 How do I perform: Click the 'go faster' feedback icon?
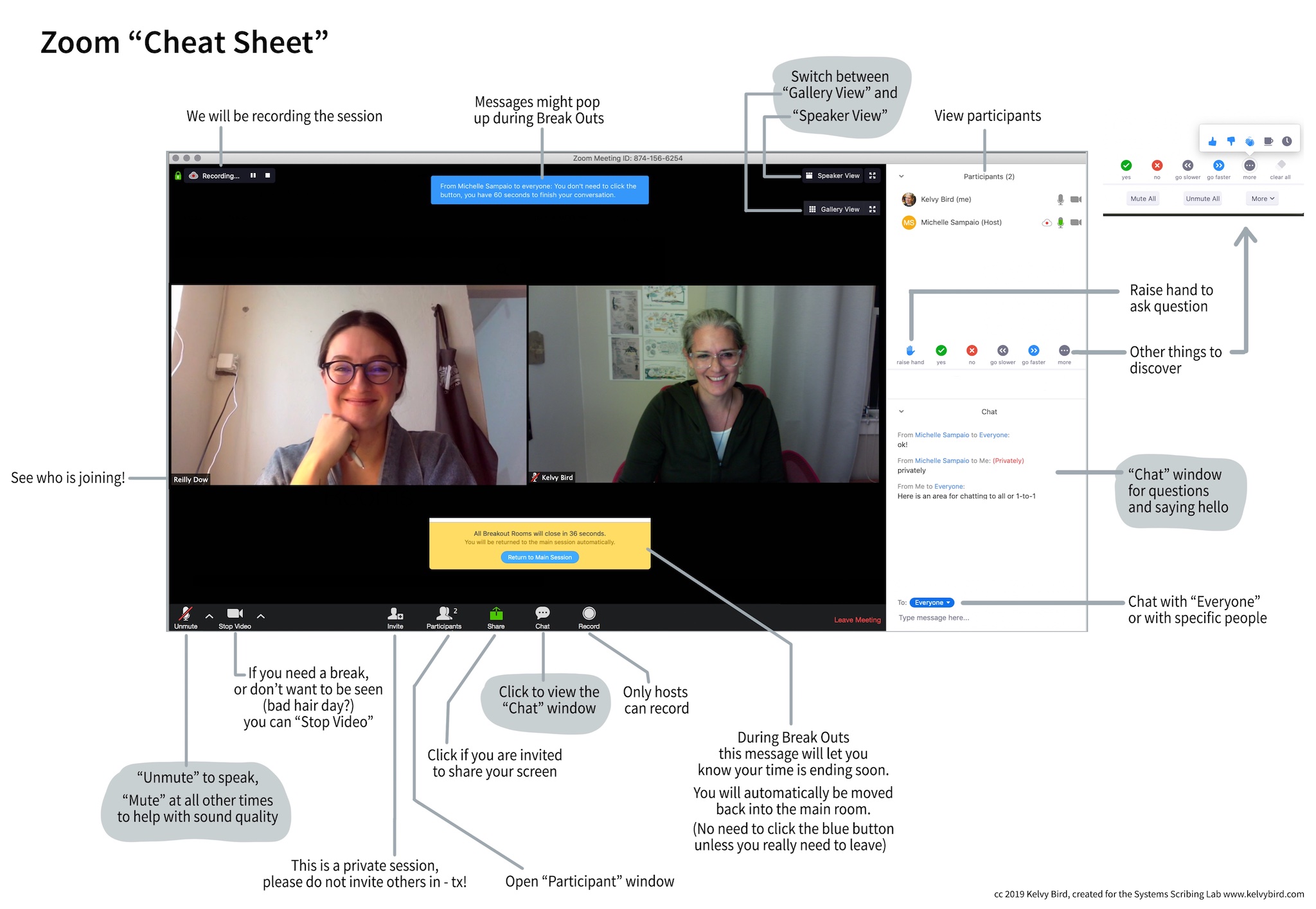pyautogui.click(x=1033, y=350)
